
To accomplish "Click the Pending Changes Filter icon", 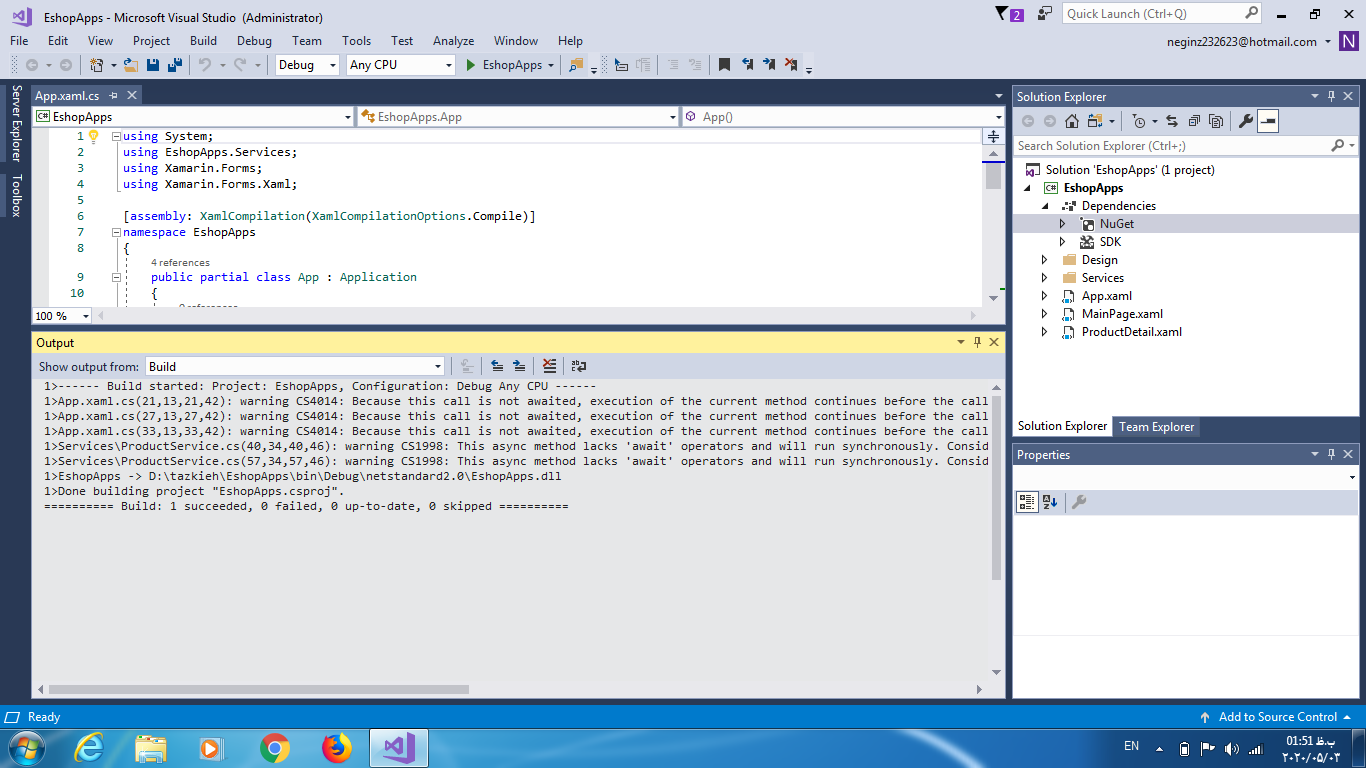I will (1140, 121).
